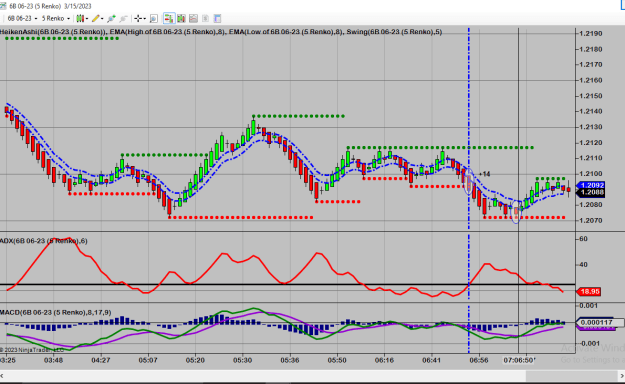Click the 1.2120 price axis label
This screenshot has height=384, width=625.
click(591, 143)
